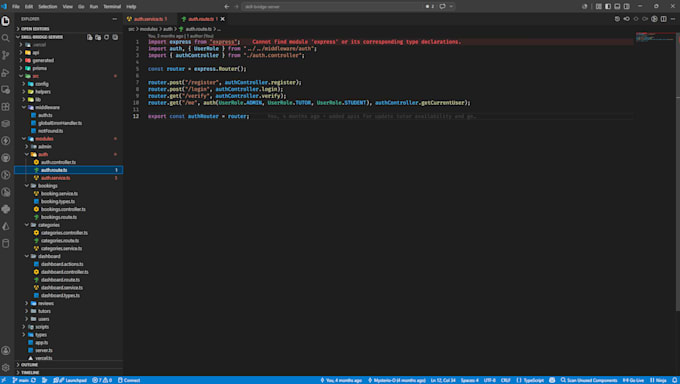Click UTF-8 encoding in status bar

coord(489,381)
